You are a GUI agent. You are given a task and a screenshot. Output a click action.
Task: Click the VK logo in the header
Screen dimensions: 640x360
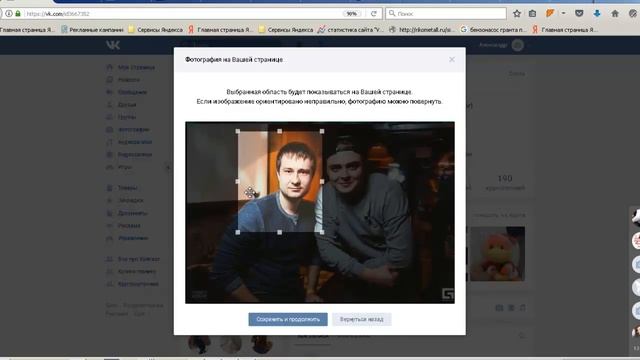click(x=113, y=45)
